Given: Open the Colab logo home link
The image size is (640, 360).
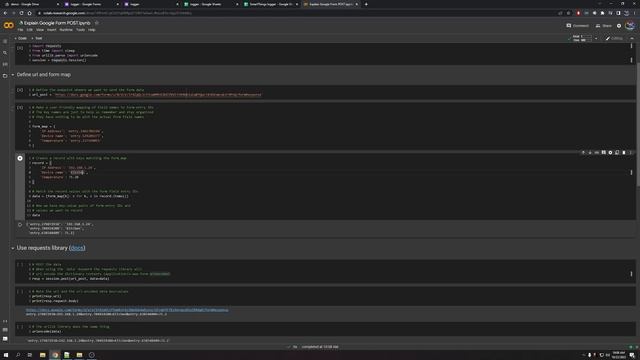Looking at the screenshot, I should [9, 26].
